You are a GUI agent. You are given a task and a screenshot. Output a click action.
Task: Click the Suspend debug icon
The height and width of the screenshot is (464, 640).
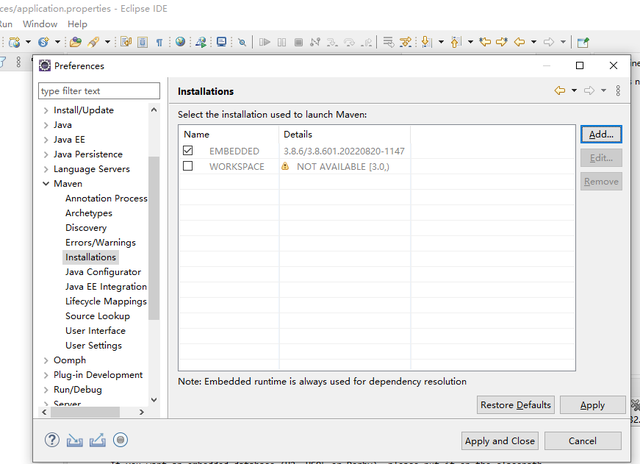(x=282, y=42)
